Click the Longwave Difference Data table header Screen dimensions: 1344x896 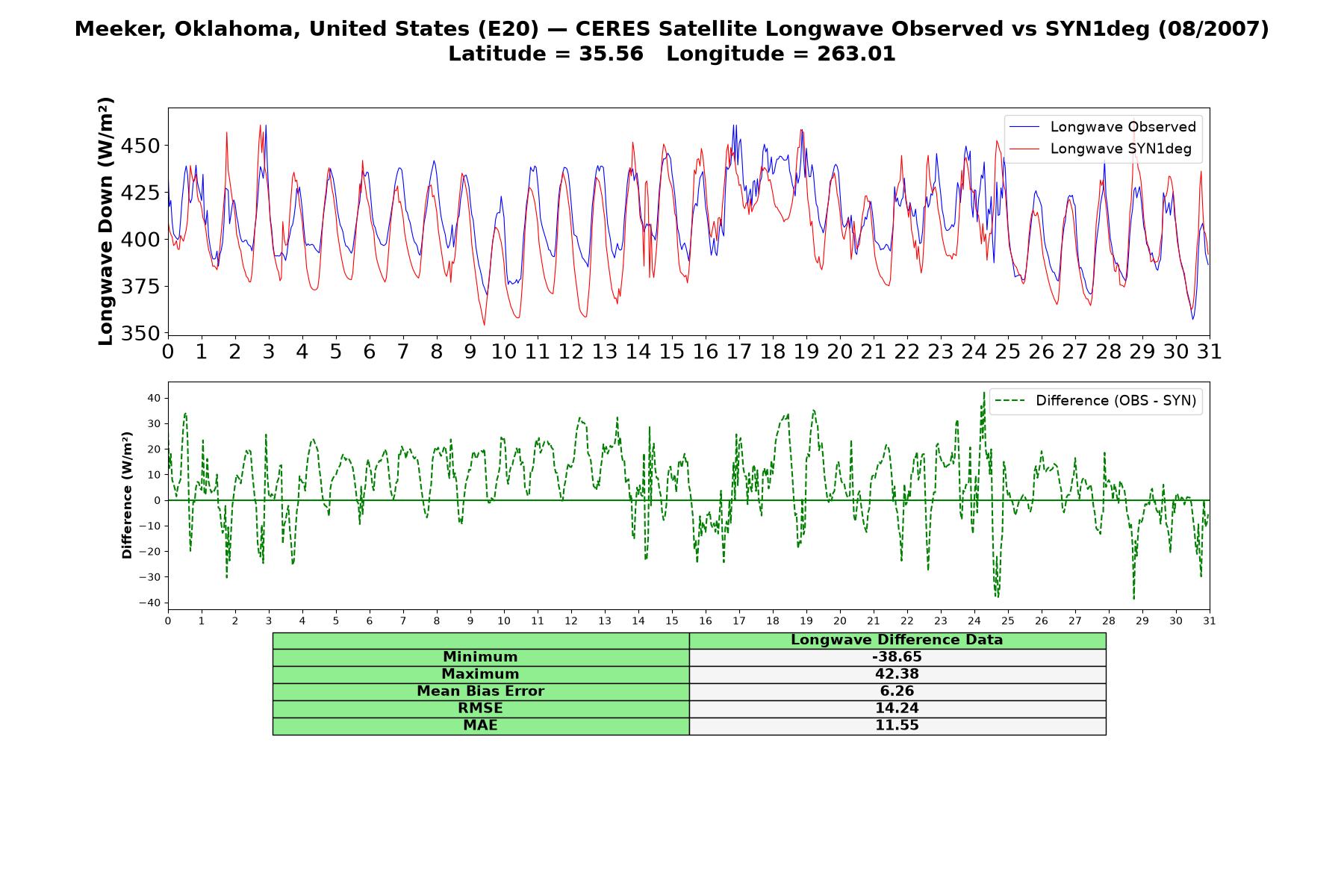[897, 640]
